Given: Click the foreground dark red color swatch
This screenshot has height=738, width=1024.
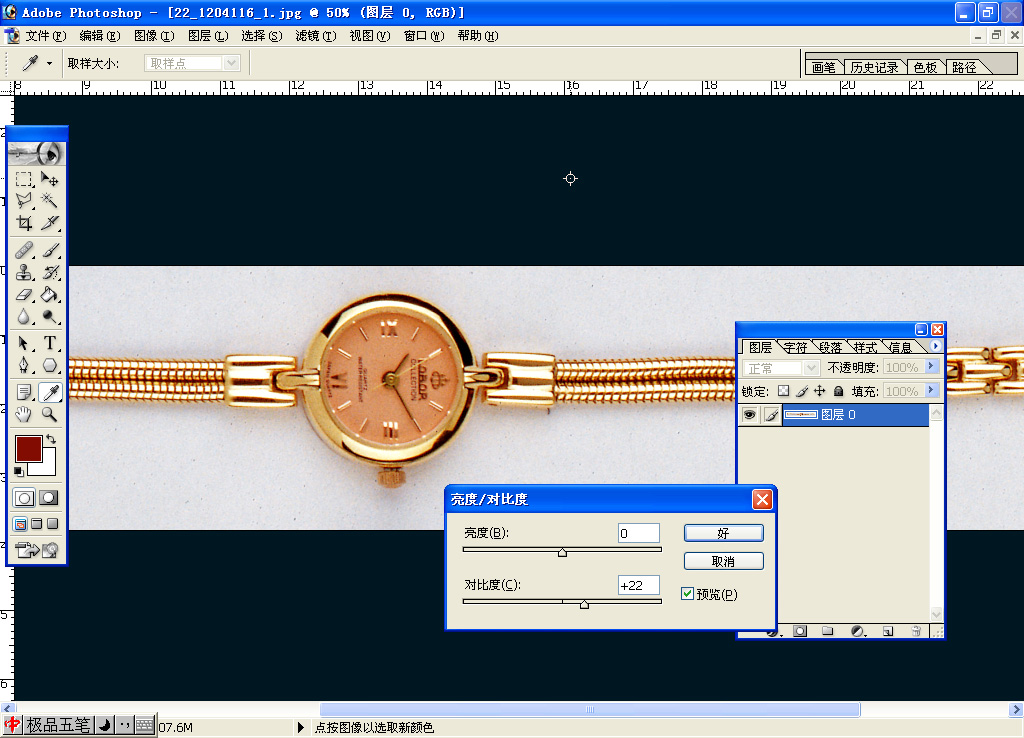Looking at the screenshot, I should (x=29, y=449).
